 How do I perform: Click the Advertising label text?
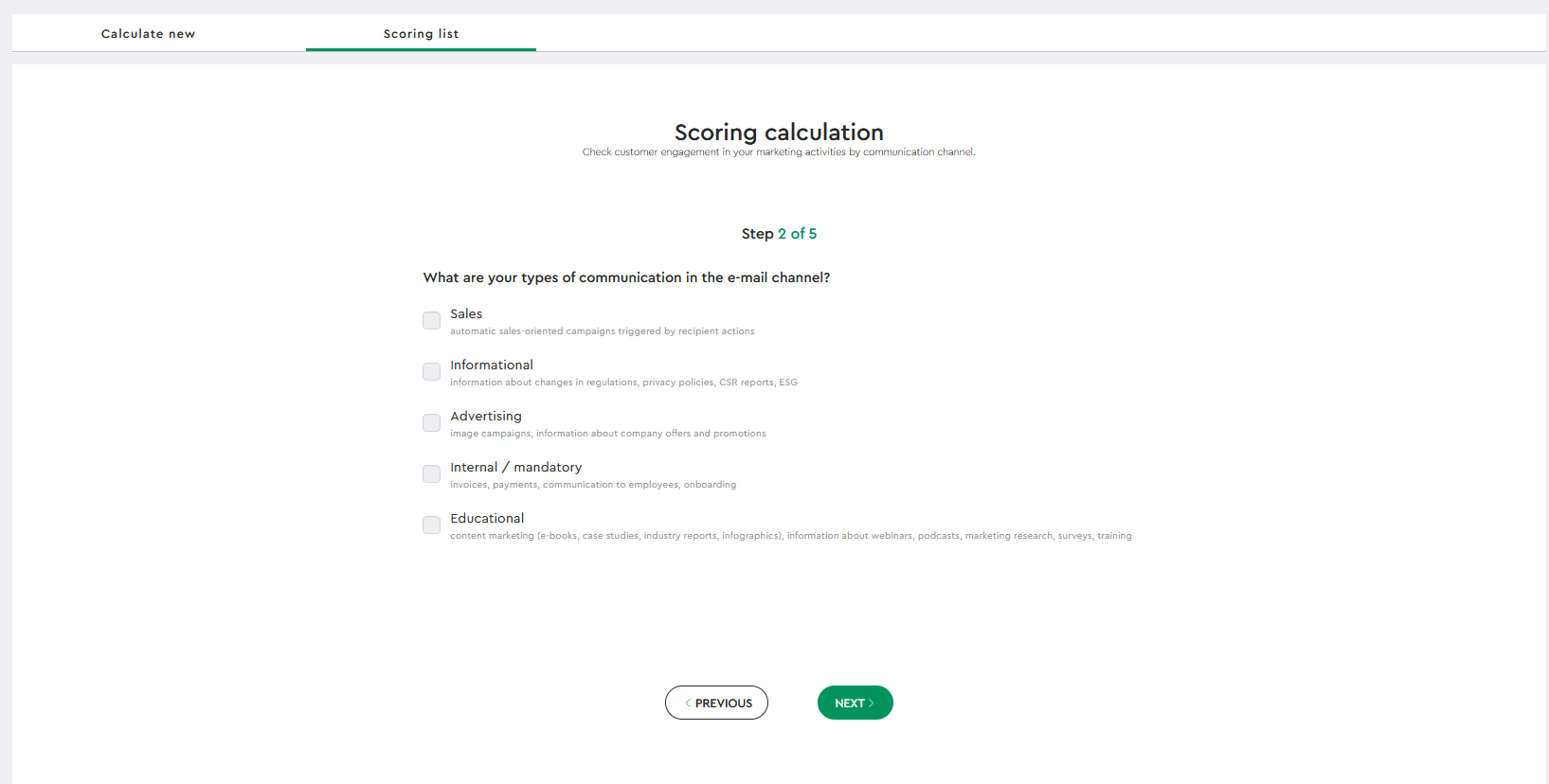[x=486, y=416]
